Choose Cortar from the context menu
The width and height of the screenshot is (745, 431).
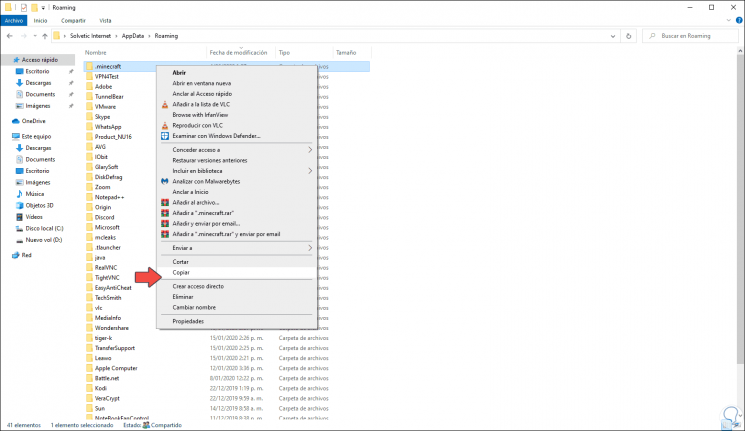pos(180,262)
